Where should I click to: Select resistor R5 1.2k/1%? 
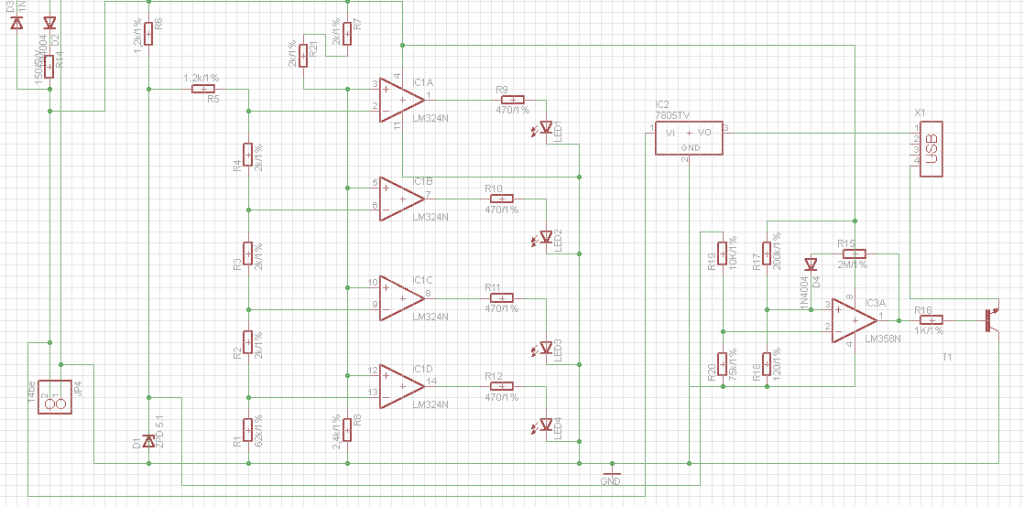pos(203,89)
